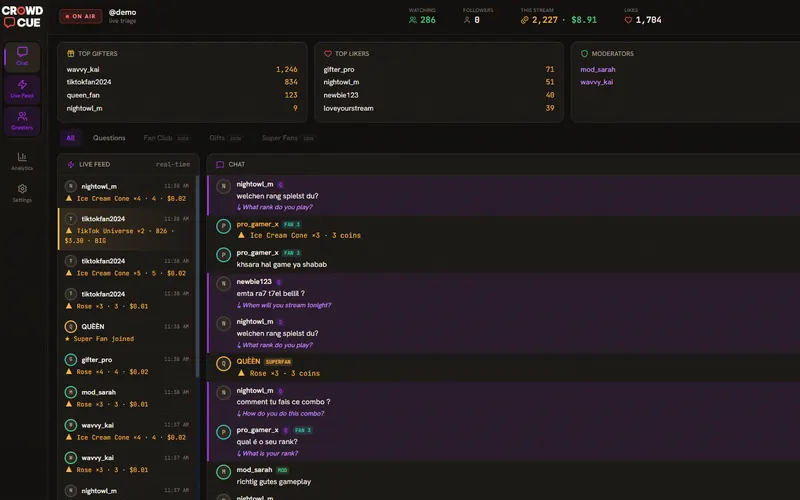The height and width of the screenshot is (500, 800).
Task: Click the real-time label in Live Feed
Action: [x=173, y=164]
